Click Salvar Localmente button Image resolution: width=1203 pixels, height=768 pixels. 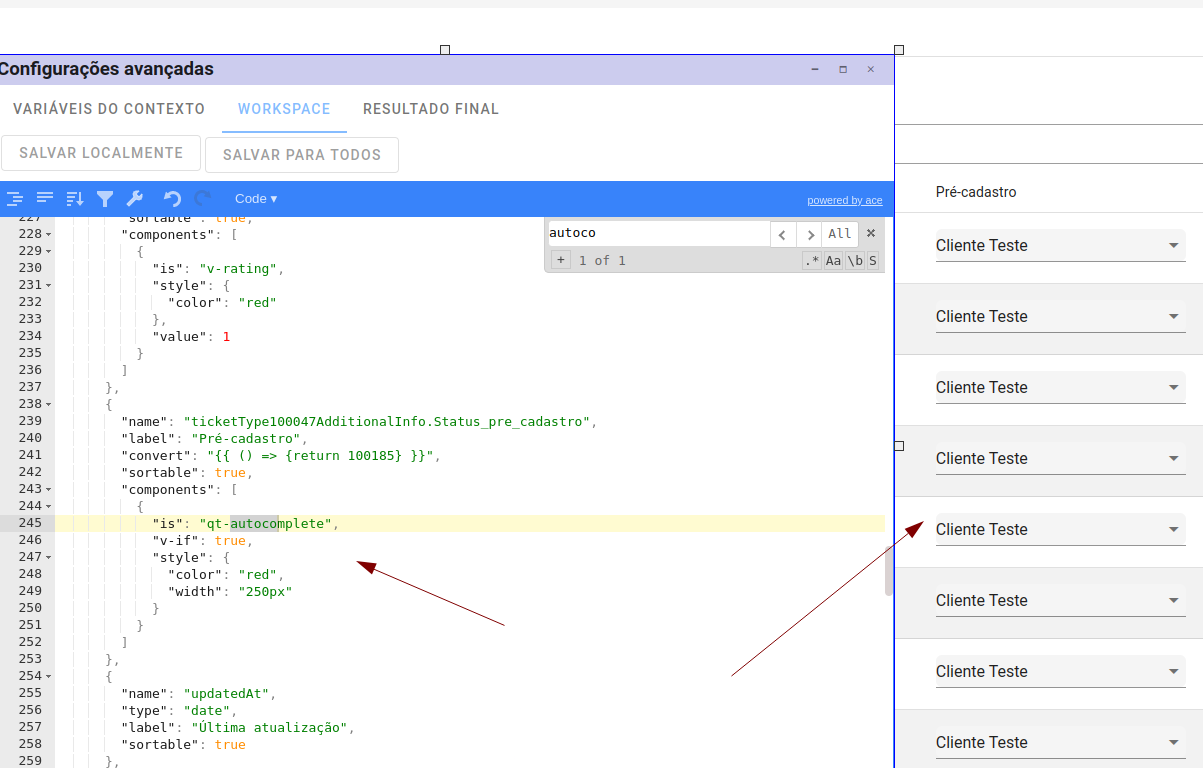(101, 153)
